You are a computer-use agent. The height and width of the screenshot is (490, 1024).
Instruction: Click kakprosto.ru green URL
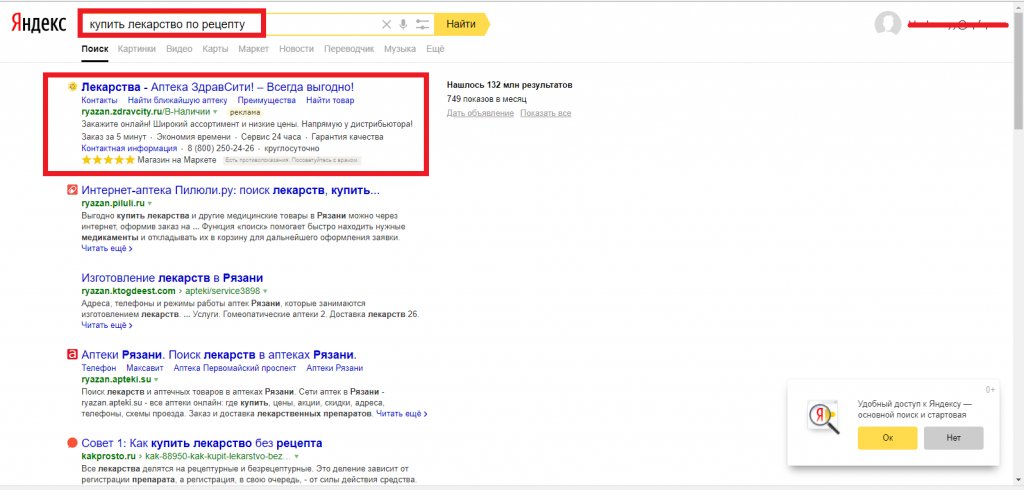point(108,455)
